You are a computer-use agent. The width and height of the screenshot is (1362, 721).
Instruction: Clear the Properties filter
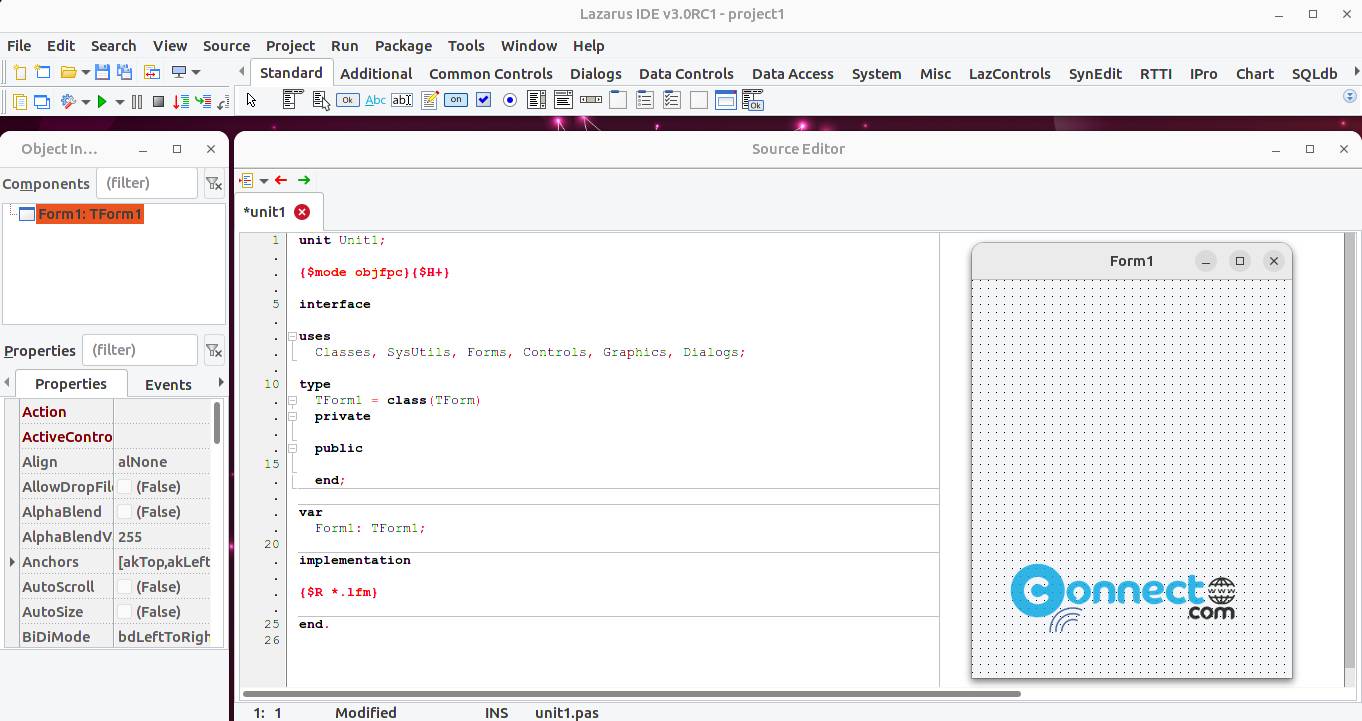tap(213, 350)
